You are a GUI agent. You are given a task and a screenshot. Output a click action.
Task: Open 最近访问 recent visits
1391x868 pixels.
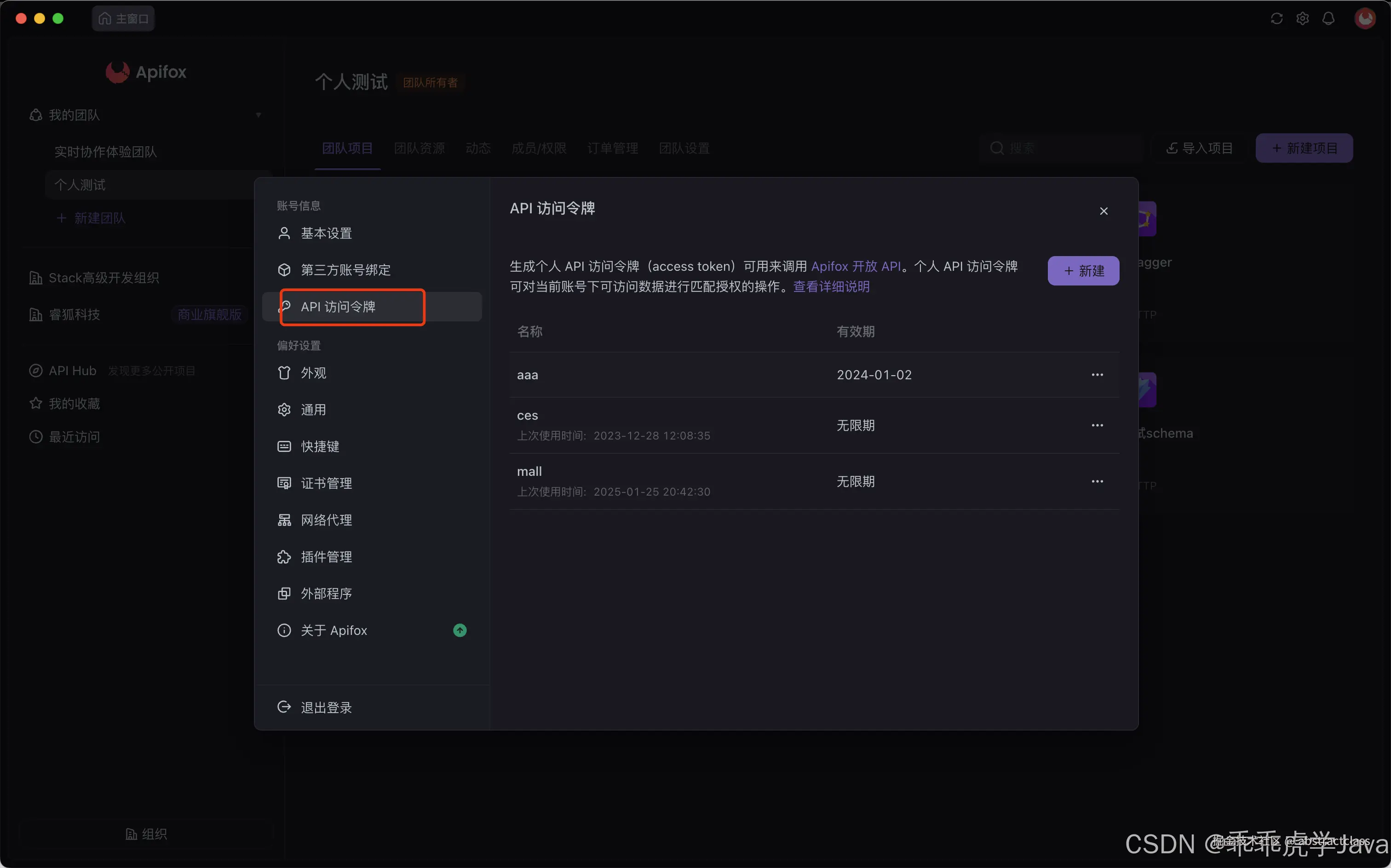[75, 436]
